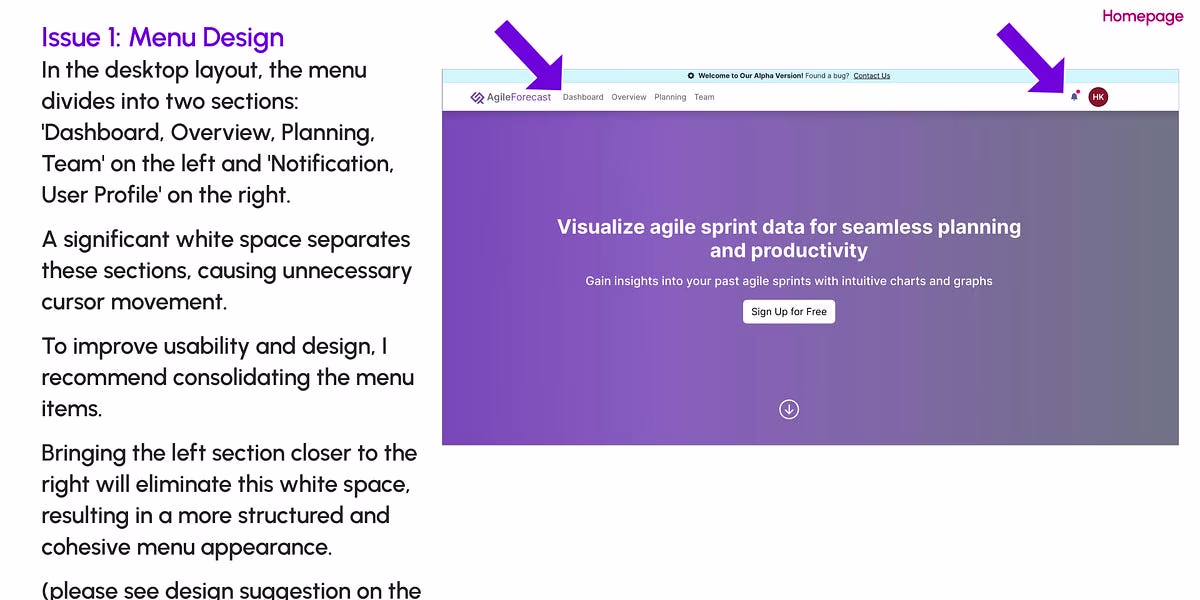Click the gear icon in the alpha banner
This screenshot has height=600, width=1200.
pos(691,76)
